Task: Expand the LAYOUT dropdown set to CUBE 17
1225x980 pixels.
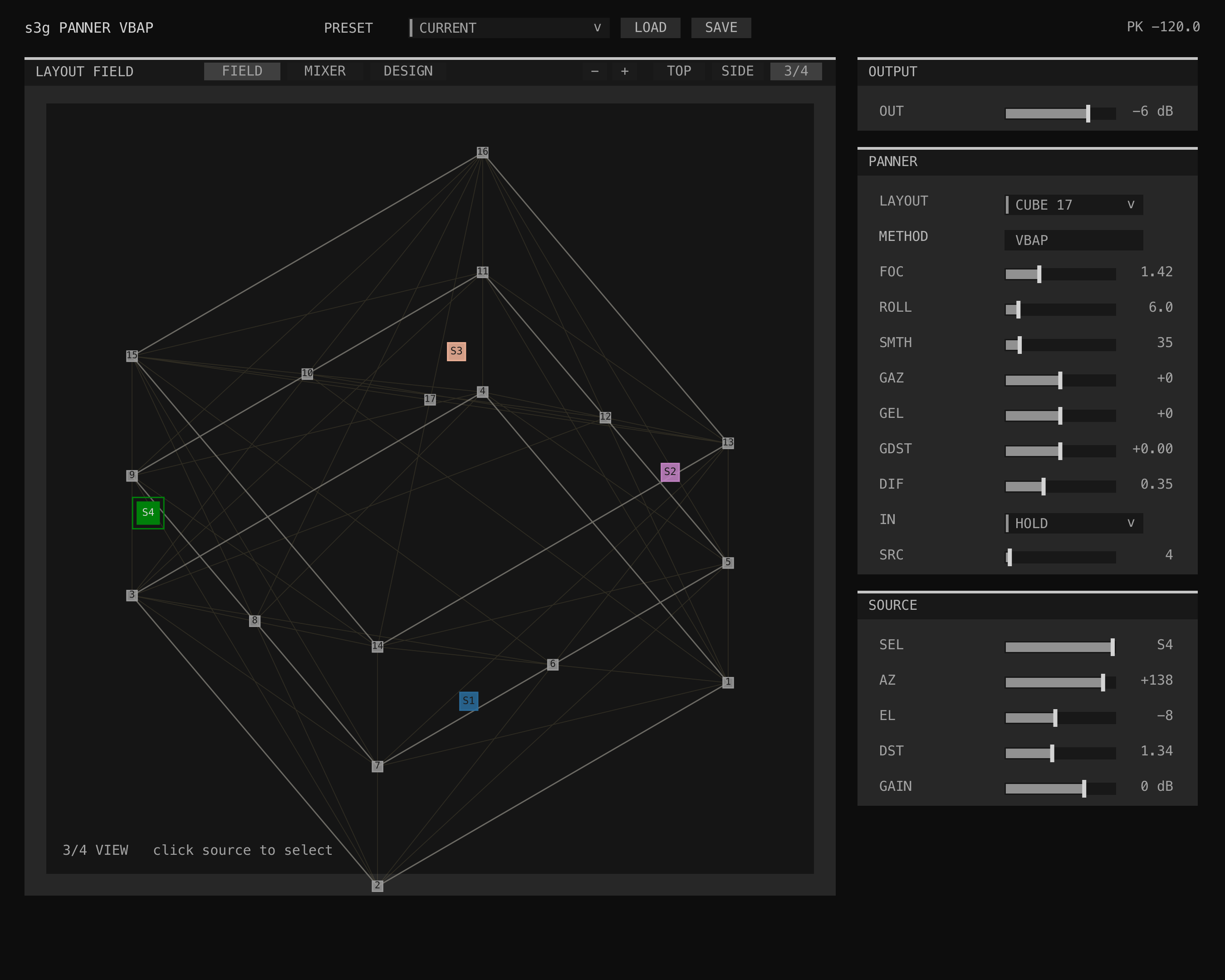Action: point(1074,205)
